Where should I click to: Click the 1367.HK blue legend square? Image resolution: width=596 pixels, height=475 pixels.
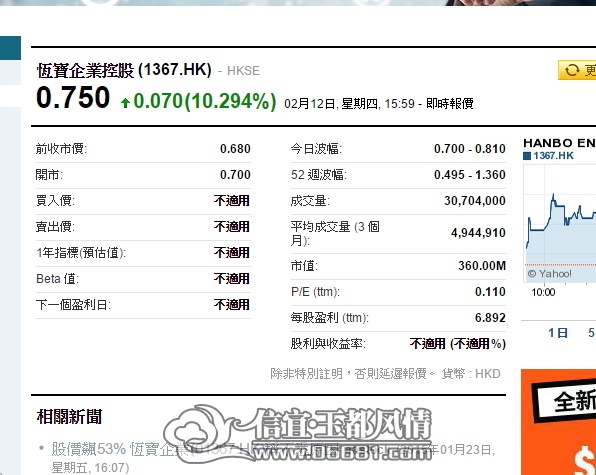pyautogui.click(x=527, y=156)
